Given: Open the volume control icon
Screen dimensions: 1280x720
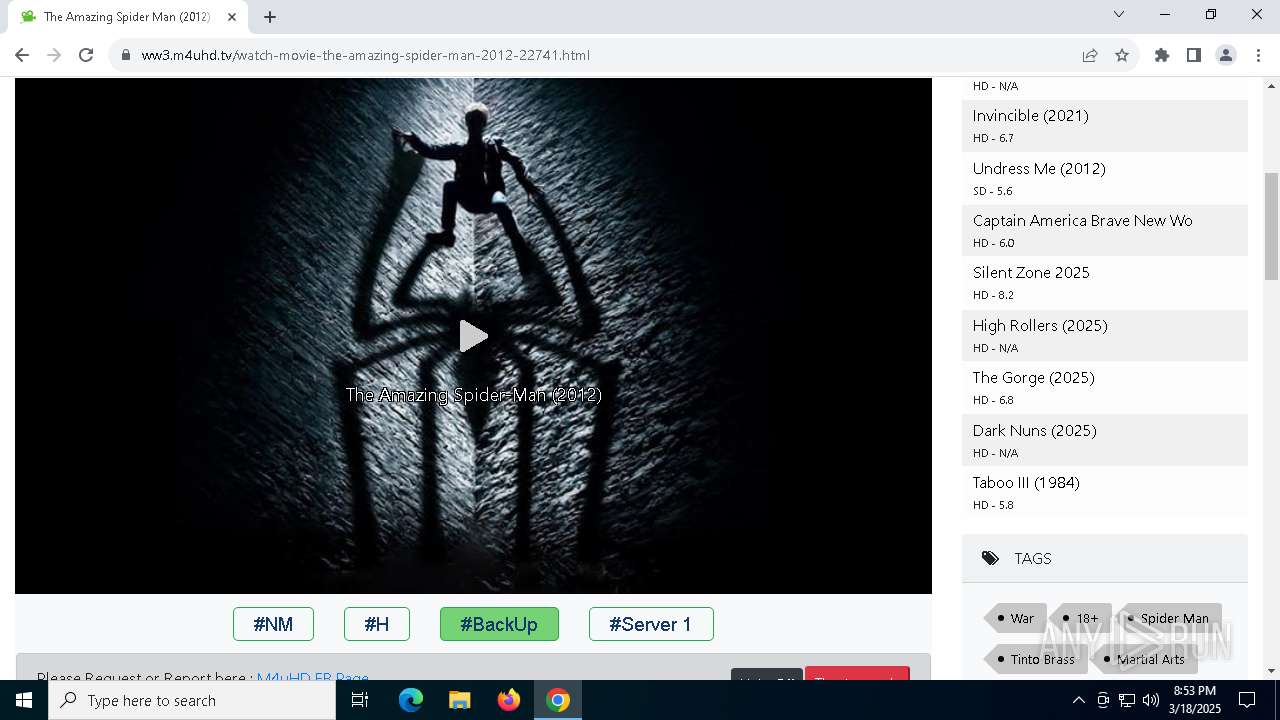Looking at the screenshot, I should pos(1151,700).
